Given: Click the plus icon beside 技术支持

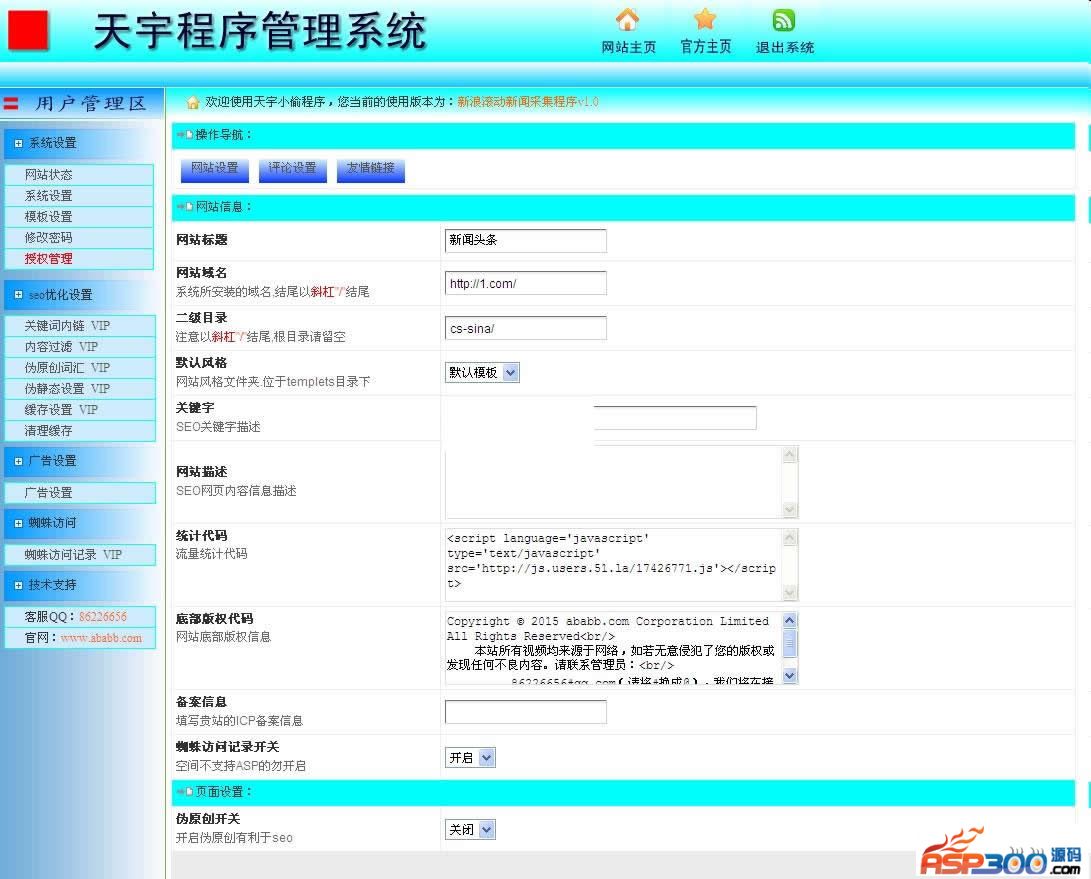Looking at the screenshot, I should (19, 585).
